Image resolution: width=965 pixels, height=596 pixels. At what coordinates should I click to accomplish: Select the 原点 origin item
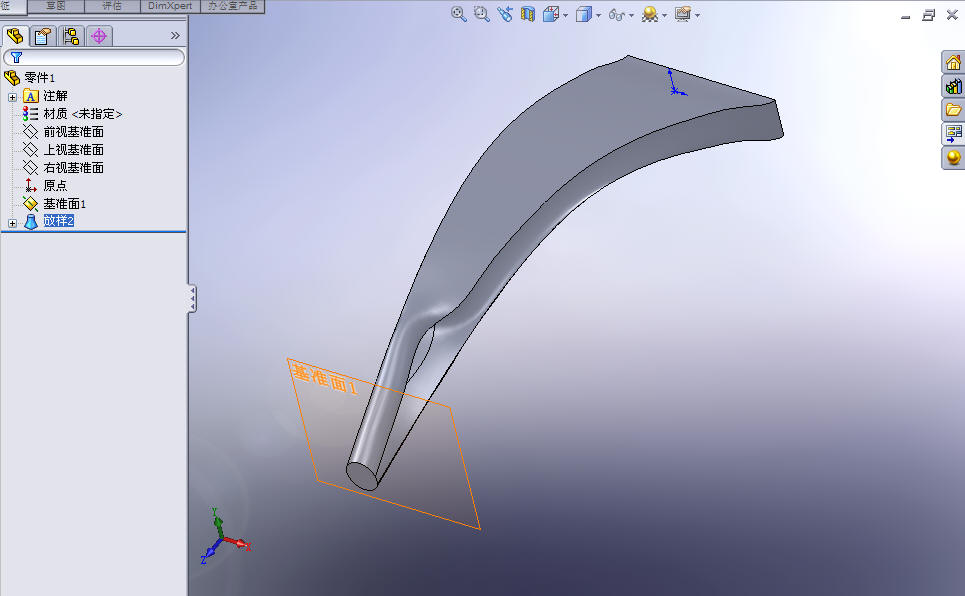[55, 185]
